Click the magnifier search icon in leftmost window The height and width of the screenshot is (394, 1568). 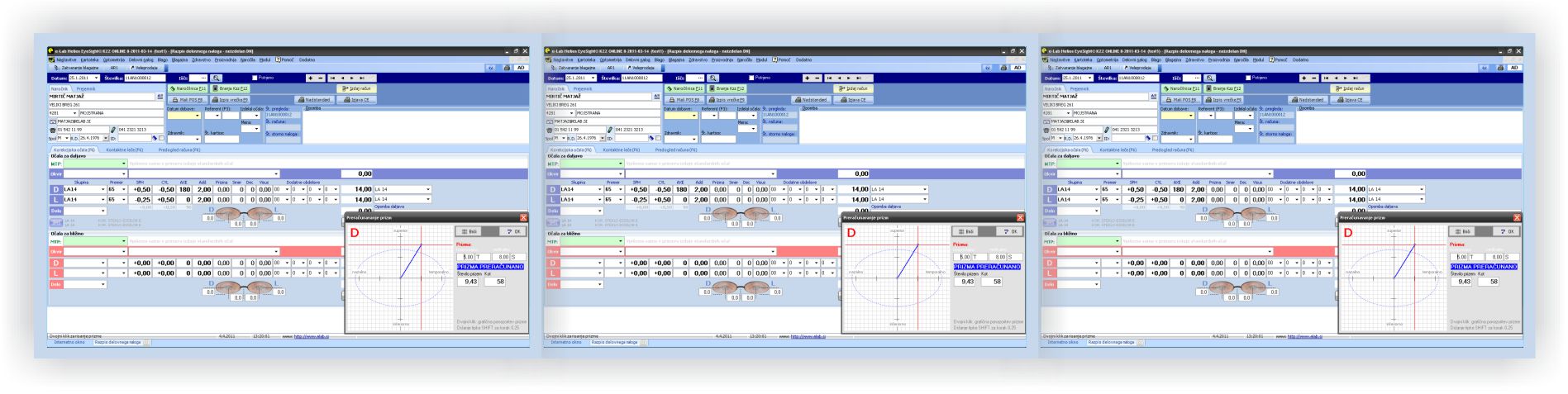point(217,78)
